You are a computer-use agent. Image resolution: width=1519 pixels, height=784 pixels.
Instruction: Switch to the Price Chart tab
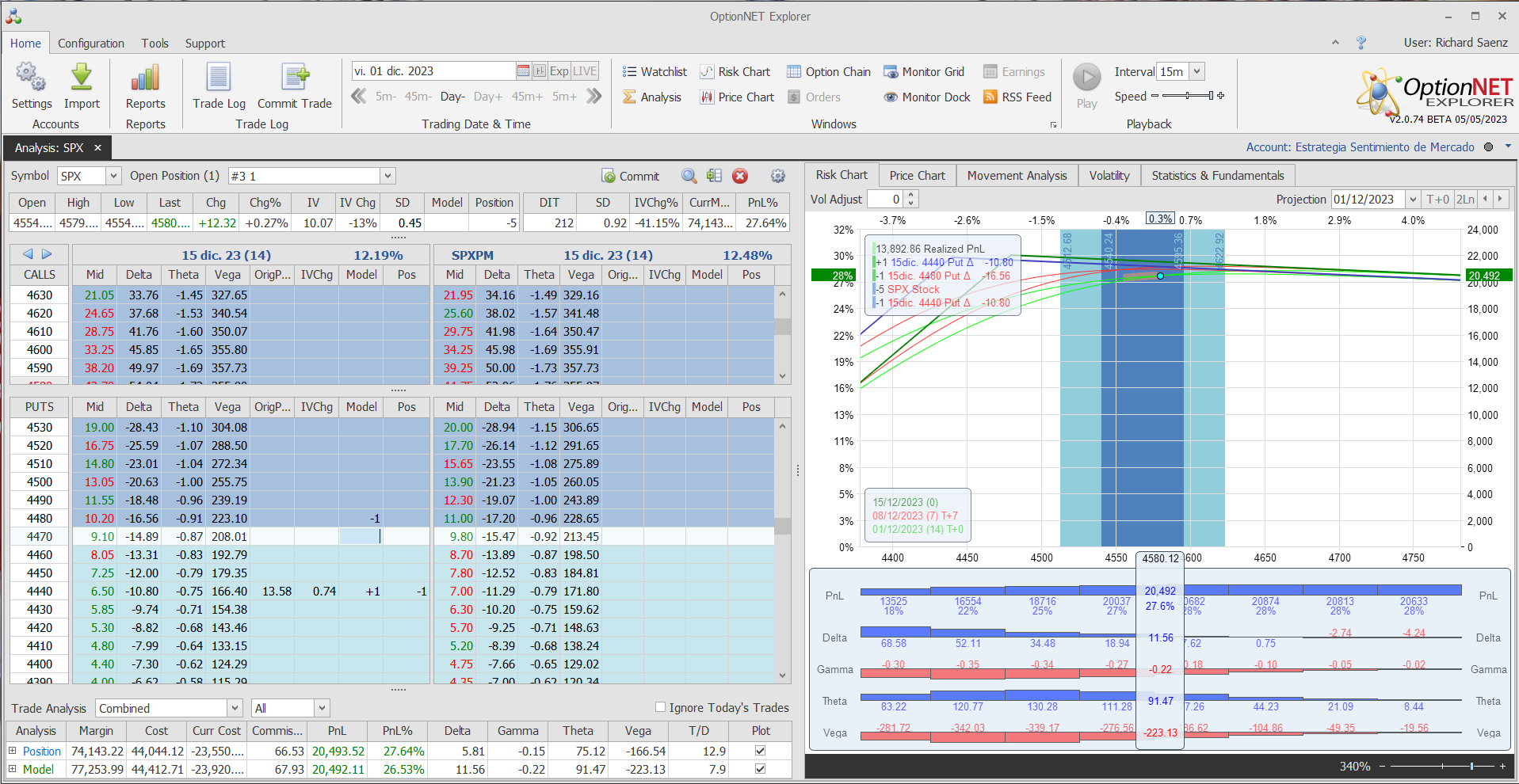point(917,176)
